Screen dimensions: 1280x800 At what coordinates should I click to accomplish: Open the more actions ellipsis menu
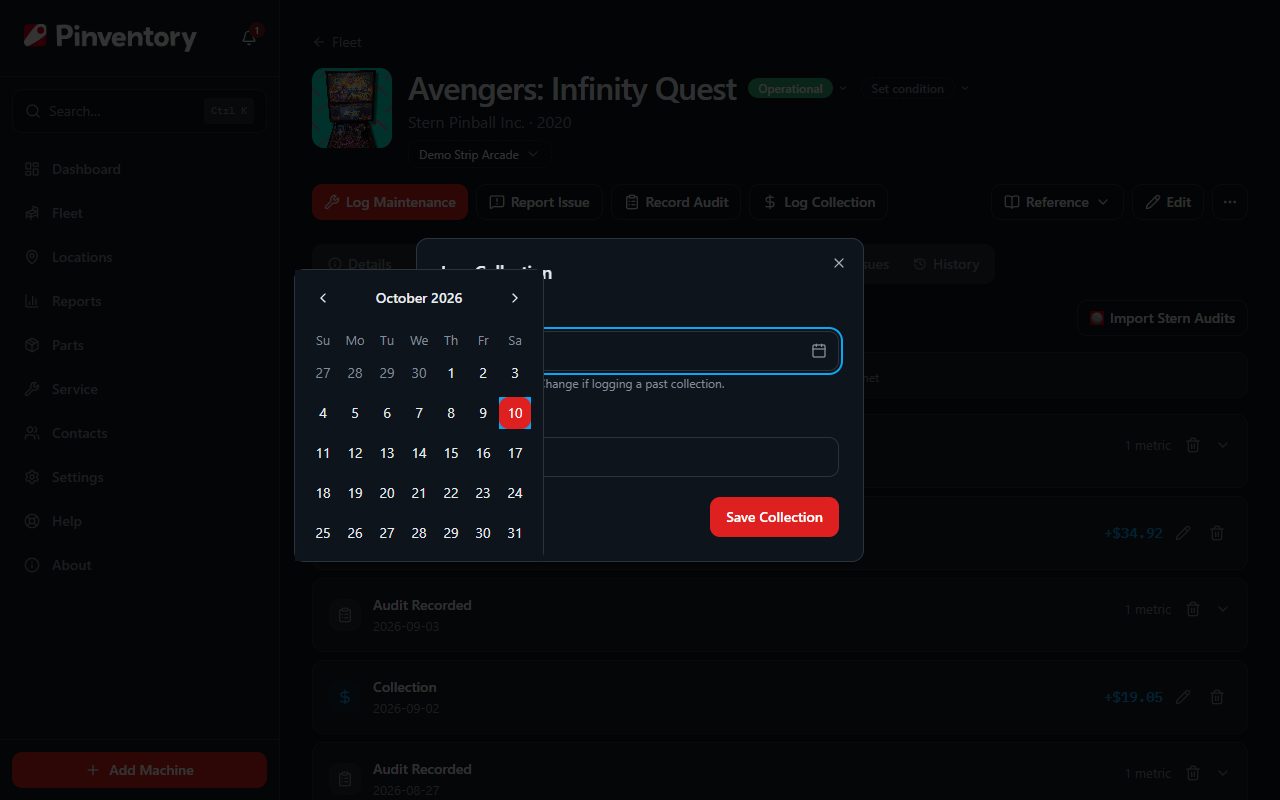tap(1230, 202)
